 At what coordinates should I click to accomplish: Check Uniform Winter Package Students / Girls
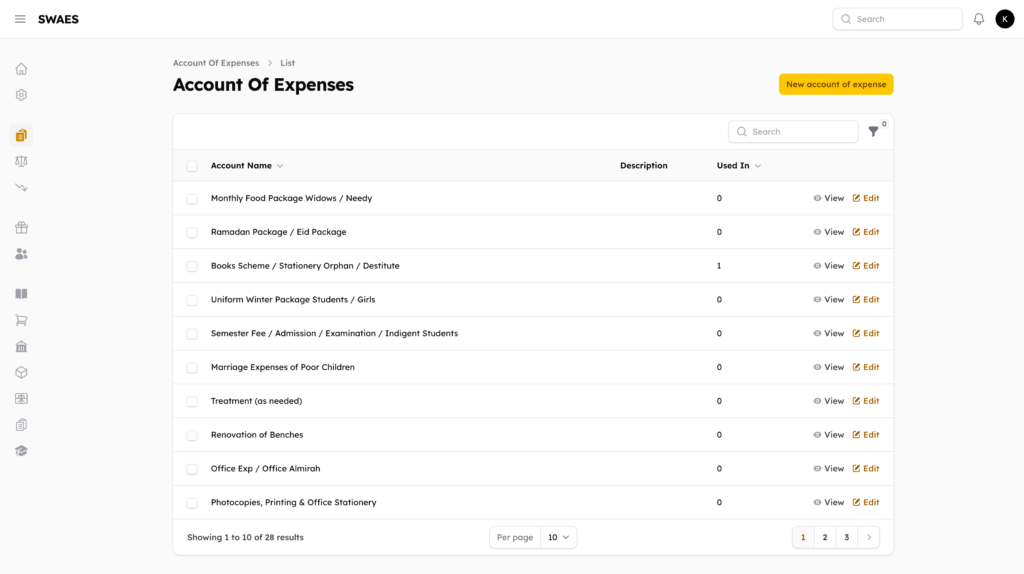[x=192, y=300]
